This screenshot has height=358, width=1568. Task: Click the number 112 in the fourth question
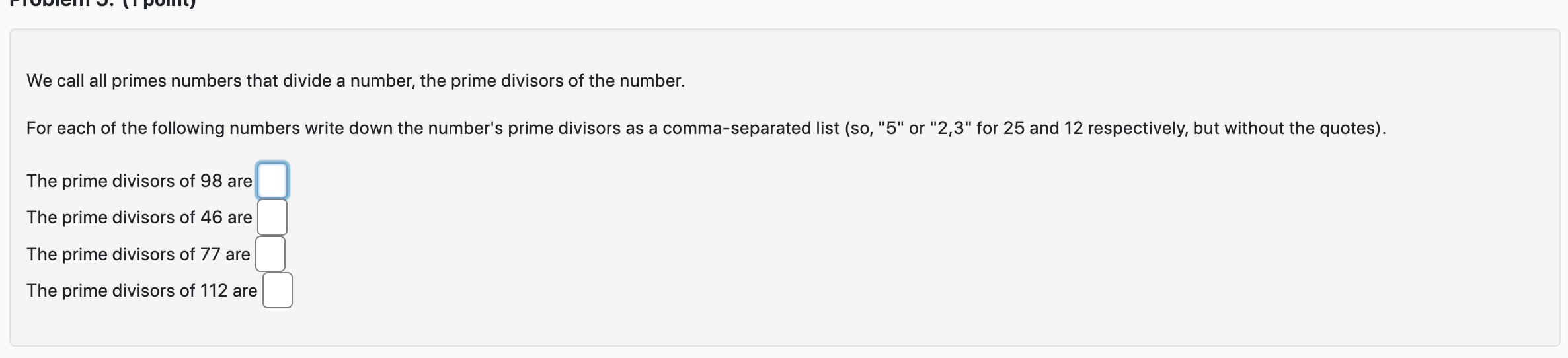coord(214,291)
